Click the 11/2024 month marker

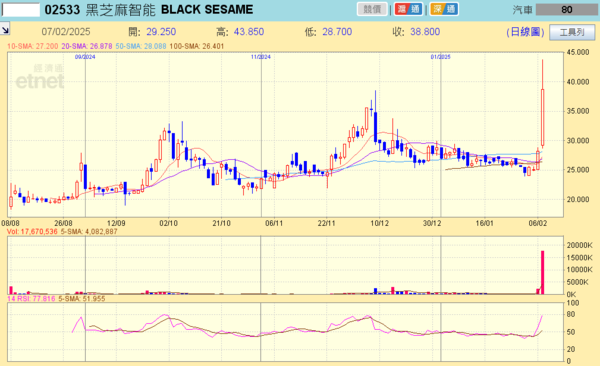tap(261, 57)
